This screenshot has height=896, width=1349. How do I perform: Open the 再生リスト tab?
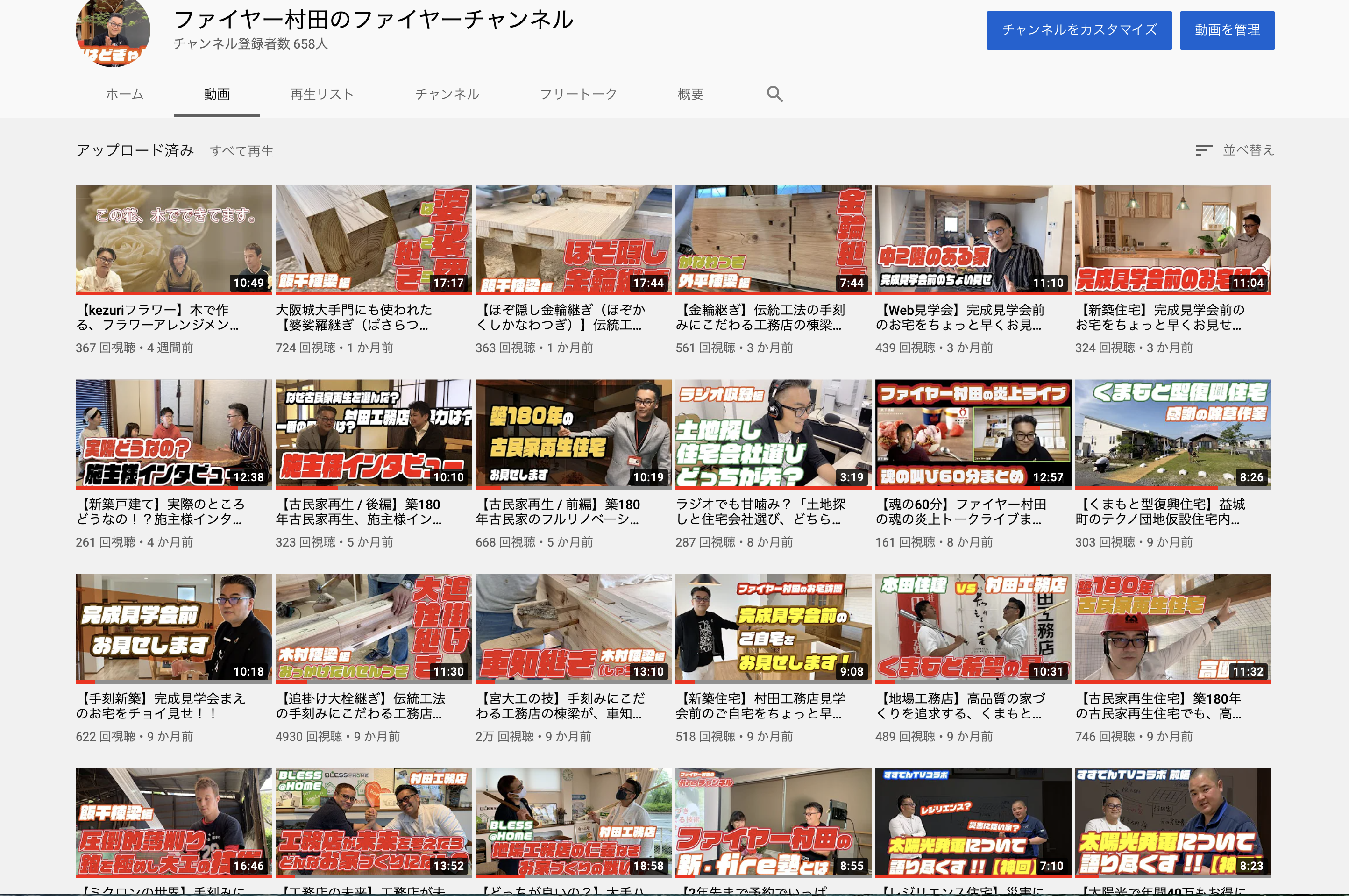322,94
